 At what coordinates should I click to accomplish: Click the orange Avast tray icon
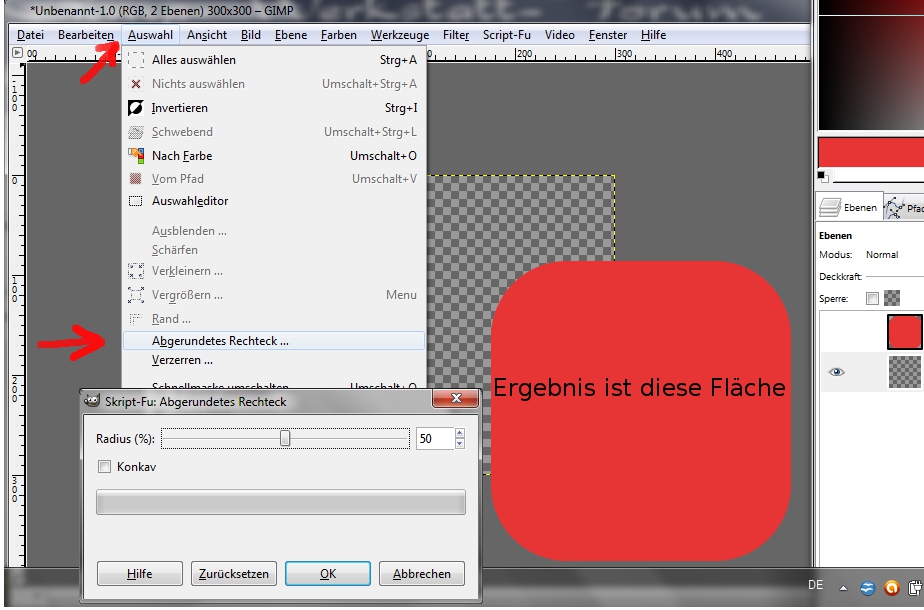pyautogui.click(x=891, y=587)
